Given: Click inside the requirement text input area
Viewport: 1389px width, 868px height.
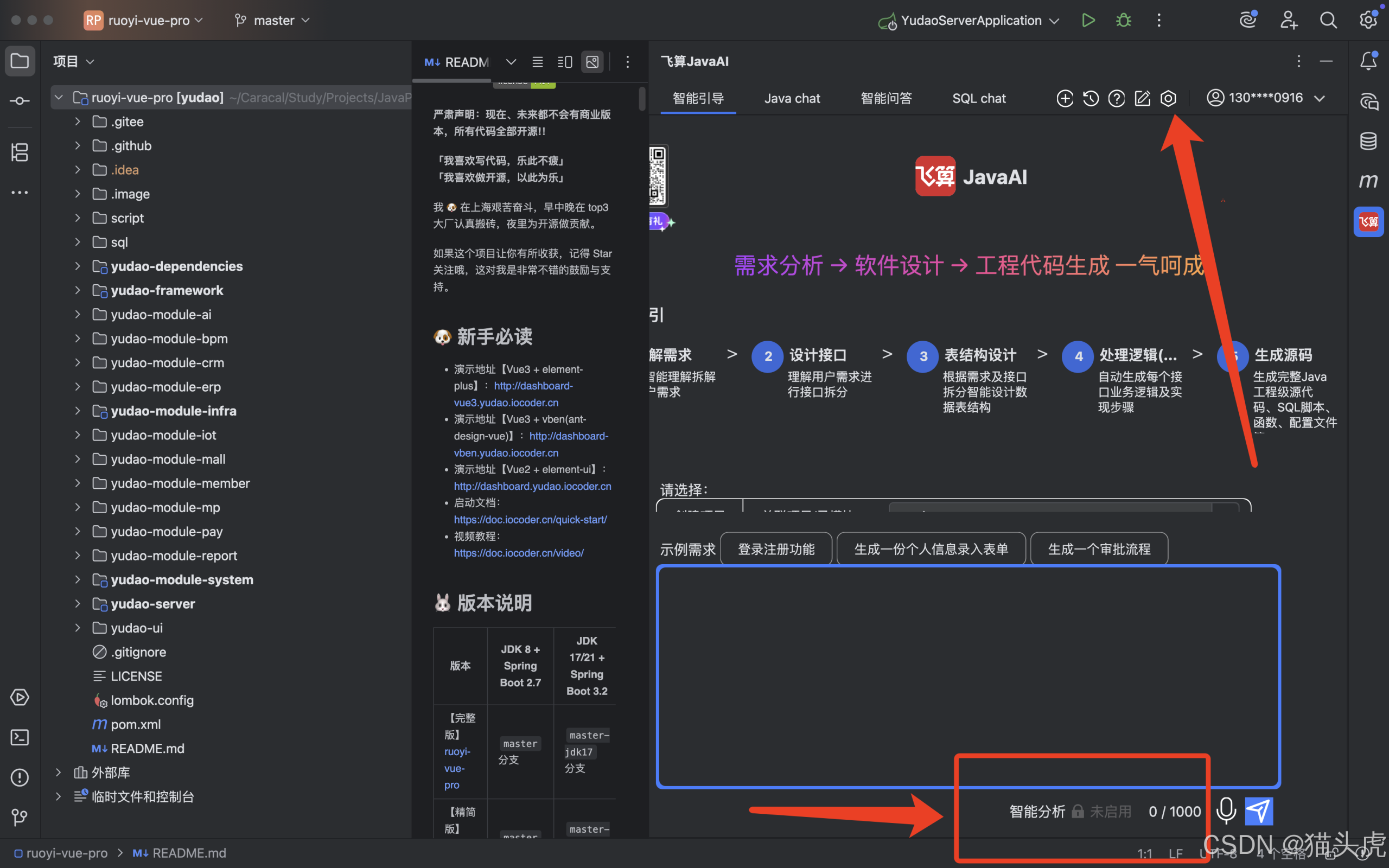Looking at the screenshot, I should coord(968,660).
